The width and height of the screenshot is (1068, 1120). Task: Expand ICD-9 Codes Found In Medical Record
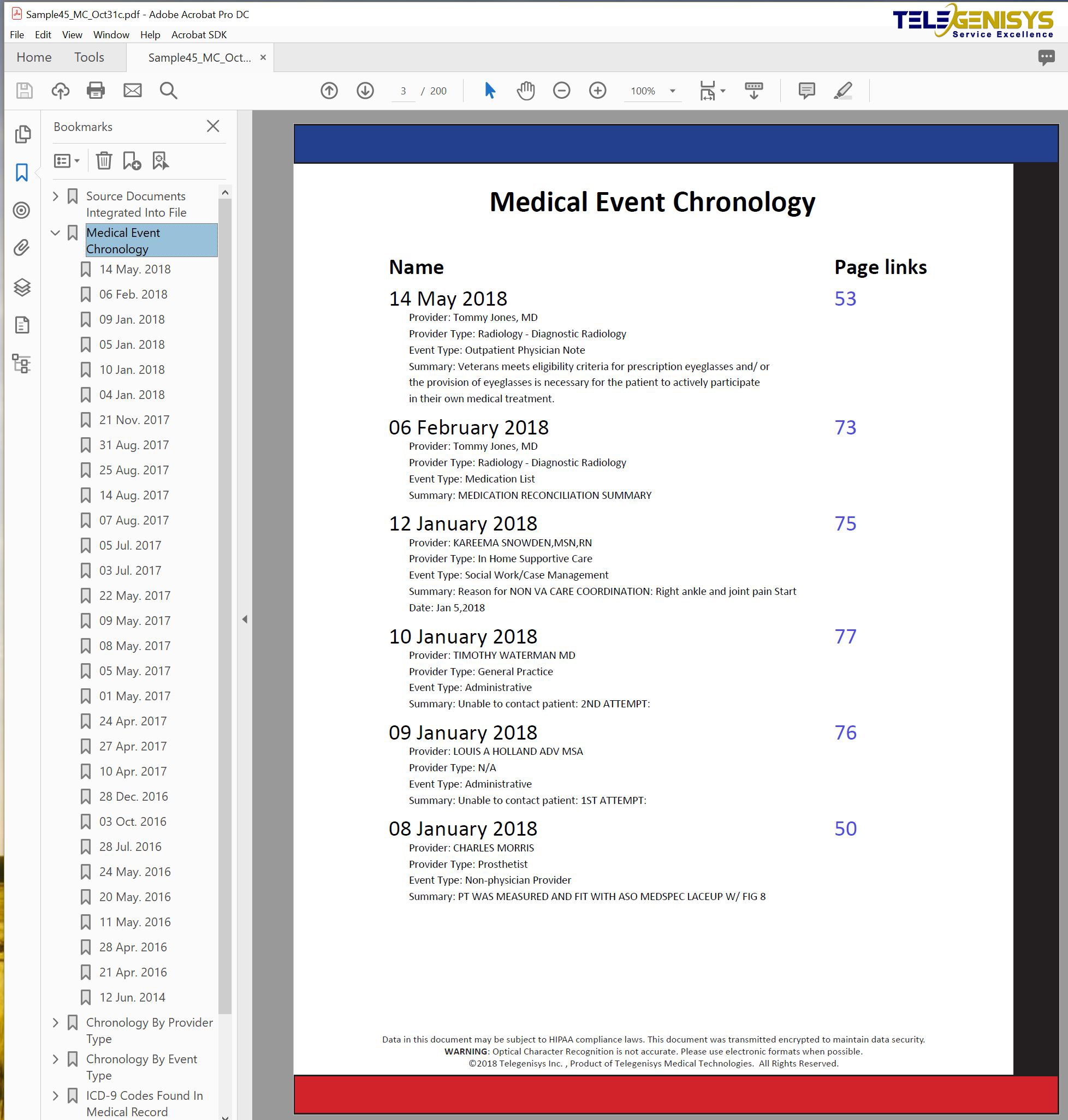[55, 1095]
